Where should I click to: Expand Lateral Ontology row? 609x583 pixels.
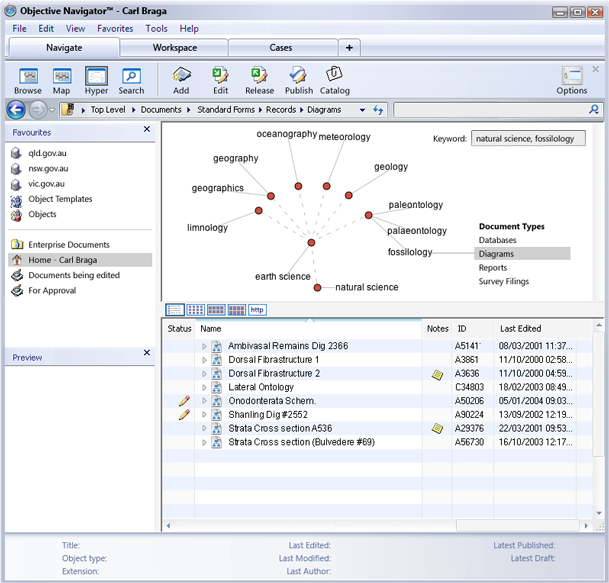(204, 387)
